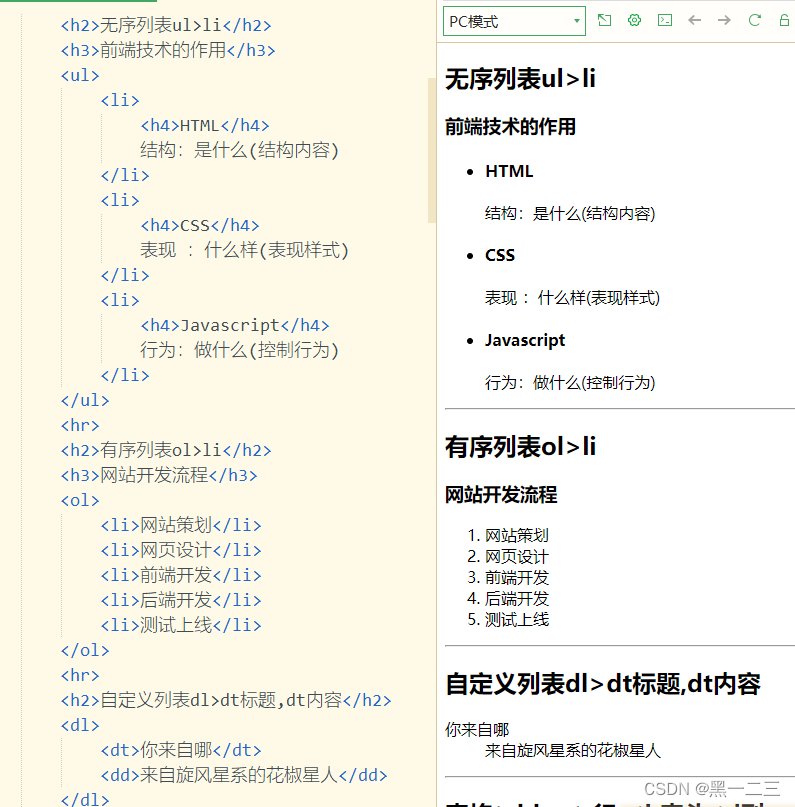Go back in the built-in browser

coord(695,21)
